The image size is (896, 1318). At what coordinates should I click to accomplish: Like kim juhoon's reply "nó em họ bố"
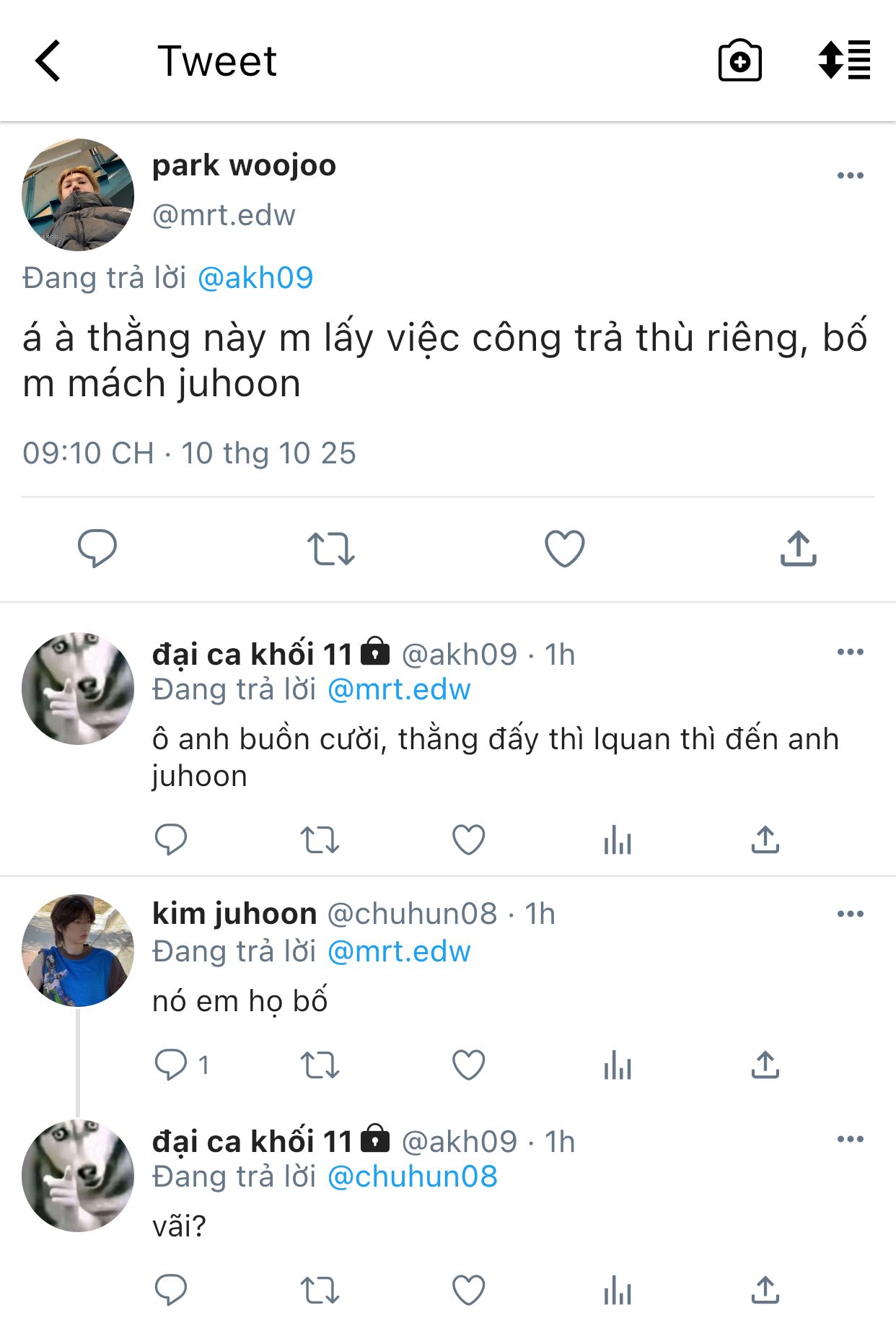tap(468, 1065)
